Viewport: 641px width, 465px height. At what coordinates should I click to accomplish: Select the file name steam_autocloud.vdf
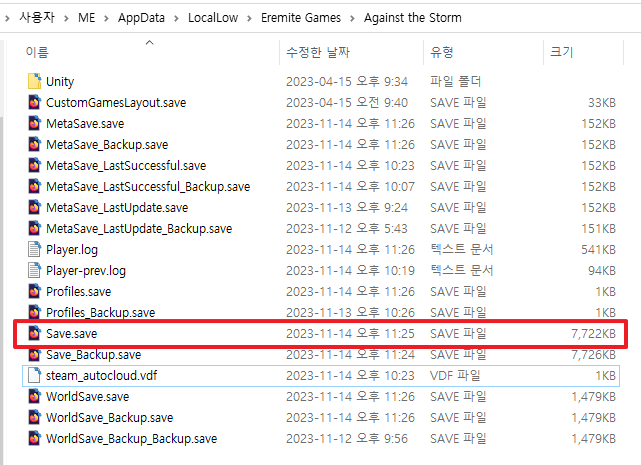pyautogui.click(x=101, y=375)
